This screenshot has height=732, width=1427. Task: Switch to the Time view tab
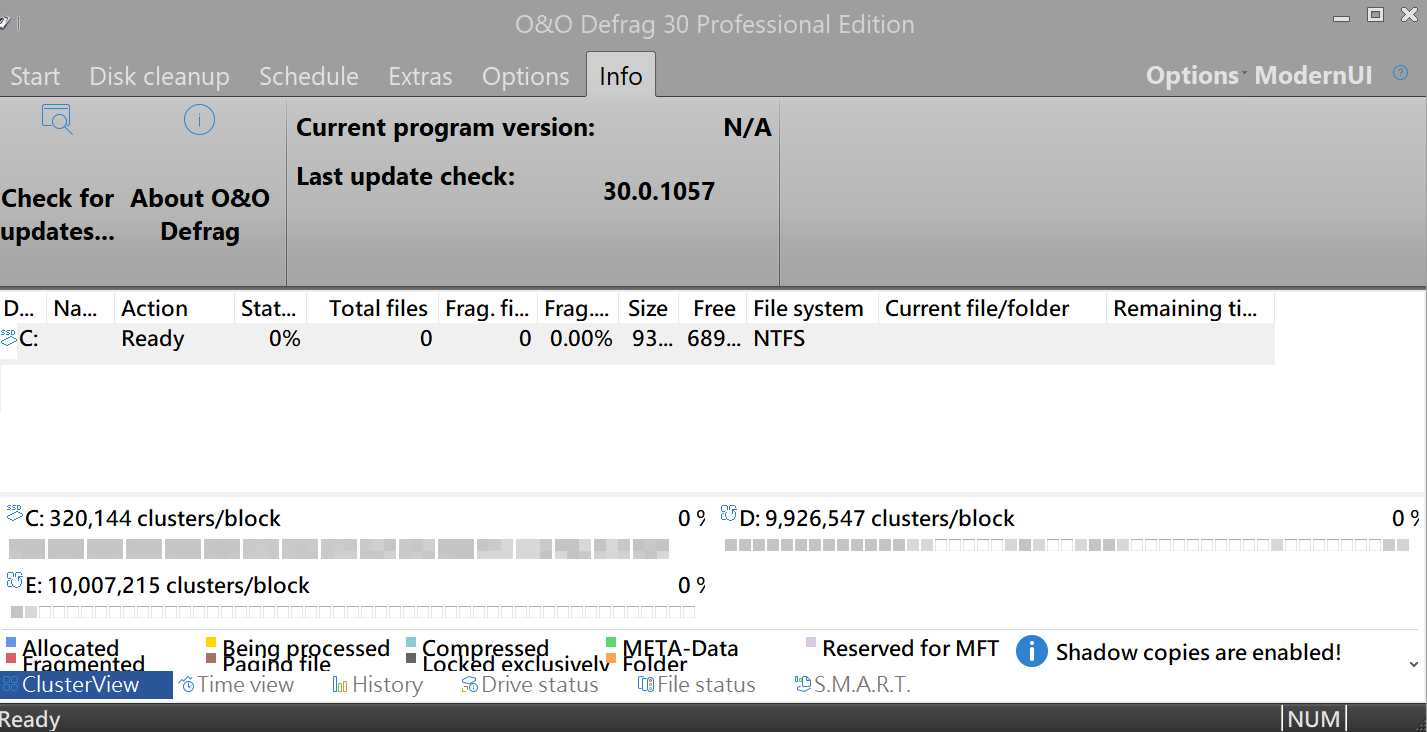point(236,685)
